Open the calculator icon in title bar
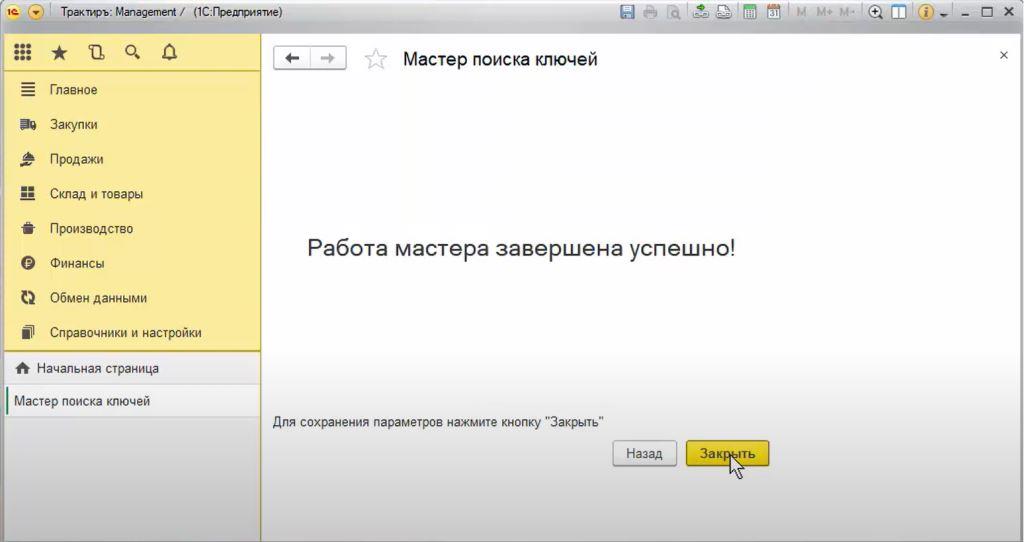This screenshot has height=542, width=1024. [x=749, y=12]
